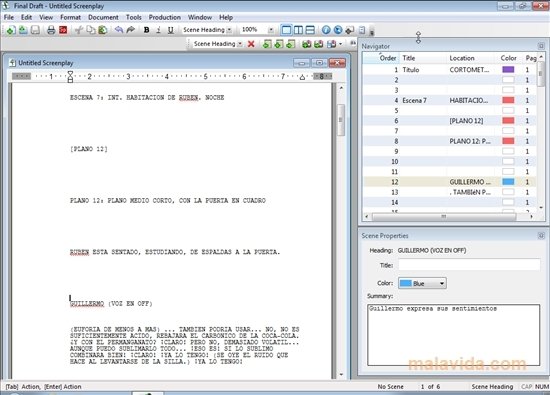This screenshot has width=550, height=395.
Task: Click the blue swatch in the GUILLERMO row
Action: tap(508, 182)
